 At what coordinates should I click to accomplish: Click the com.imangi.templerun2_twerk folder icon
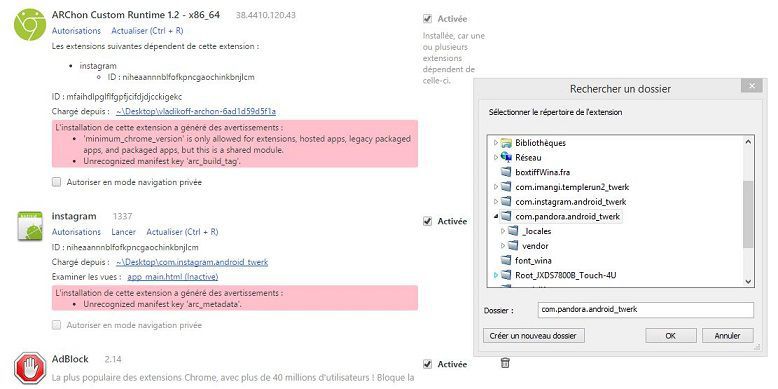point(506,187)
